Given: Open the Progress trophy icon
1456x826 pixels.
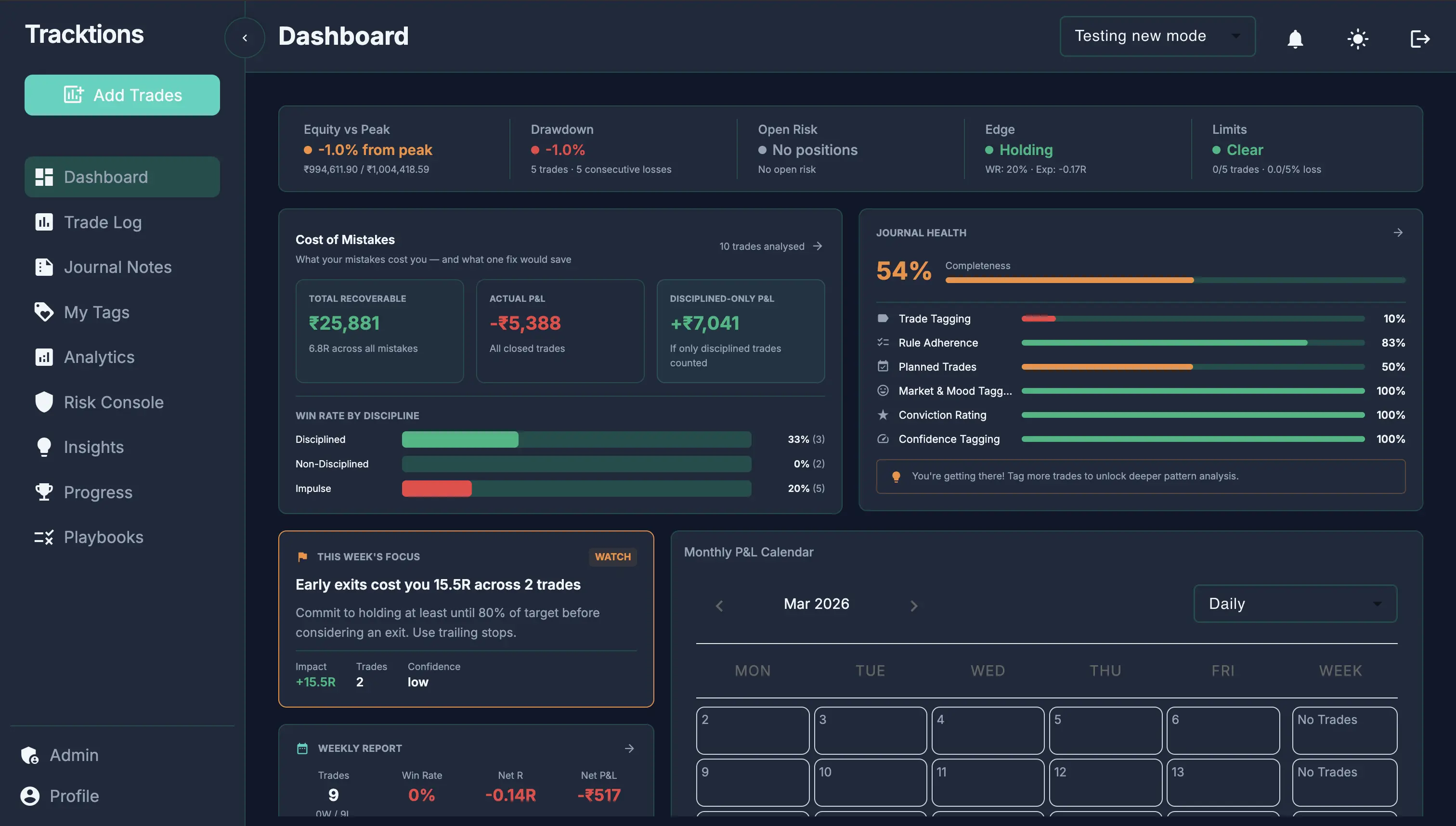Looking at the screenshot, I should 45,492.
